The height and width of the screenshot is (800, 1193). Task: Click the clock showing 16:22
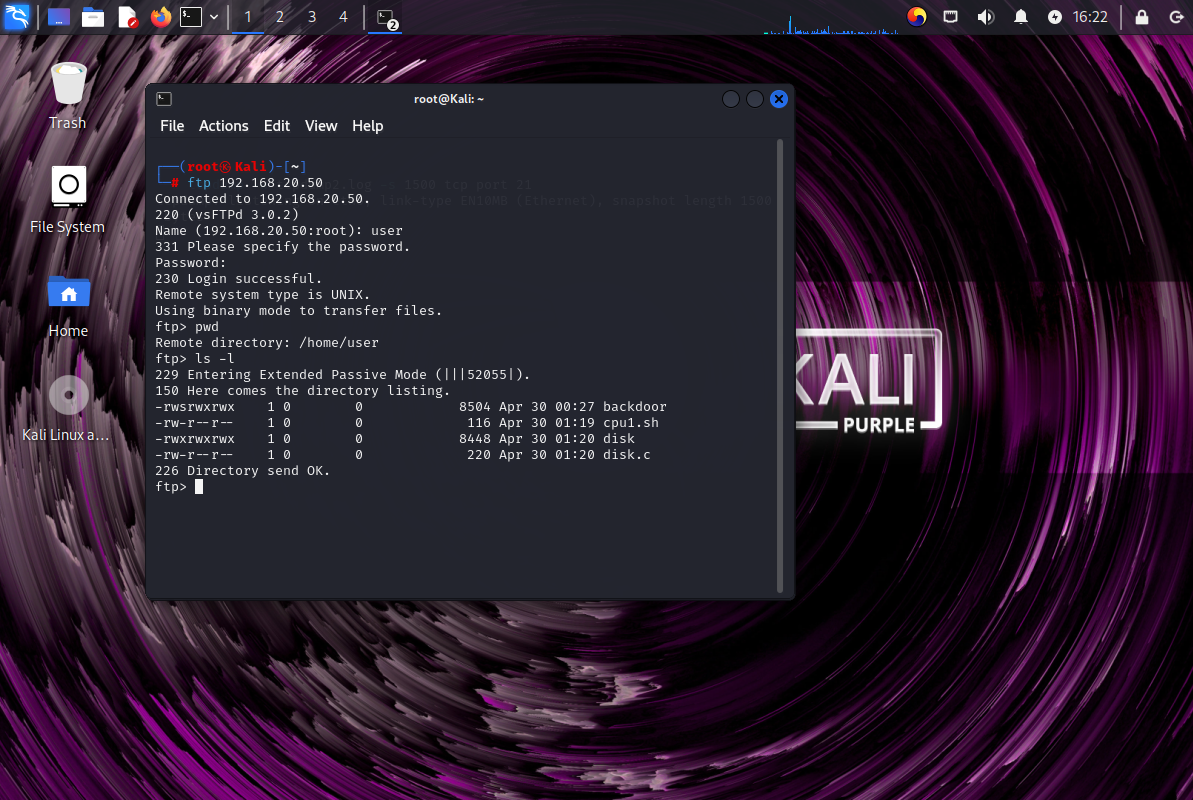point(1090,17)
